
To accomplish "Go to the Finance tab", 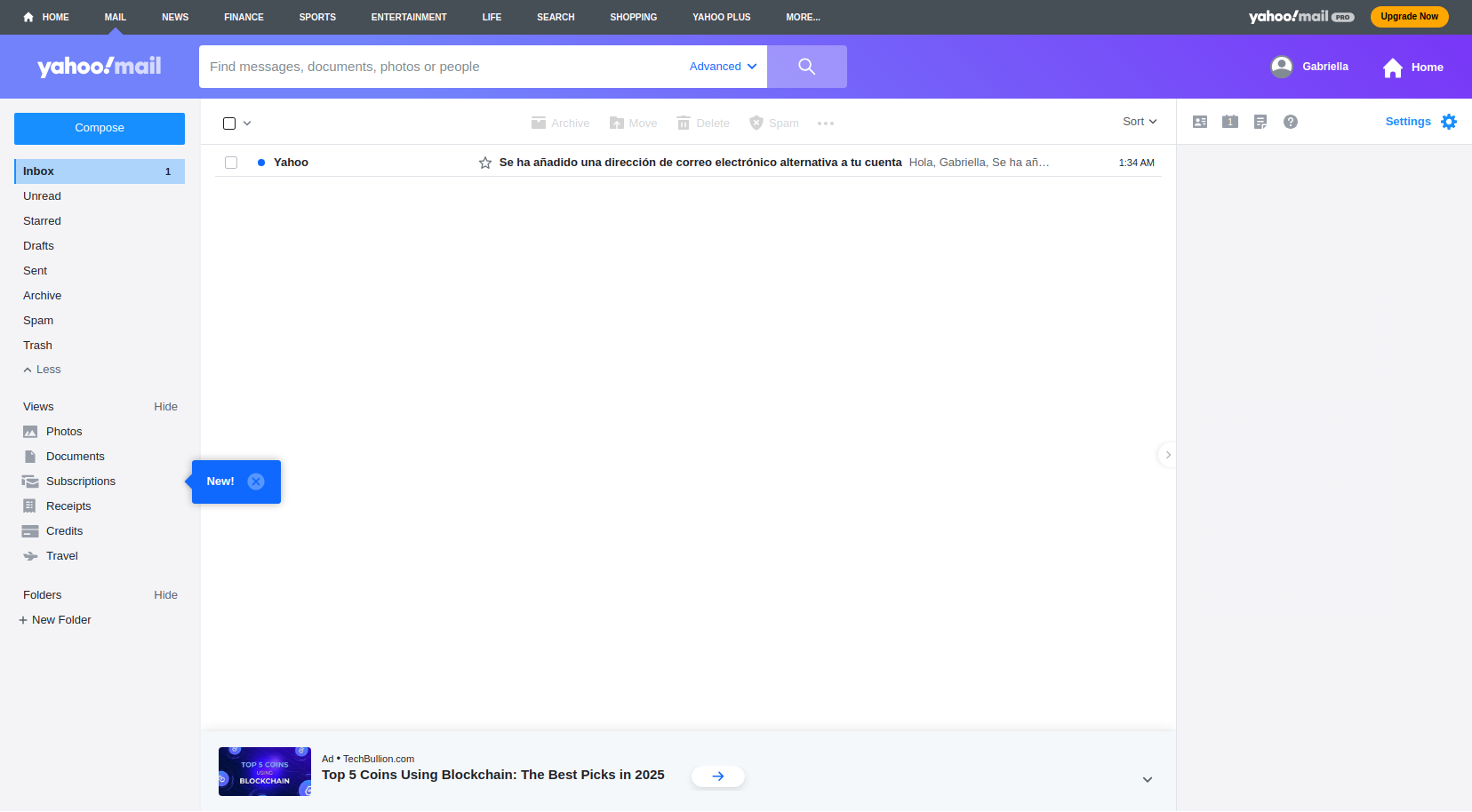I will (244, 17).
